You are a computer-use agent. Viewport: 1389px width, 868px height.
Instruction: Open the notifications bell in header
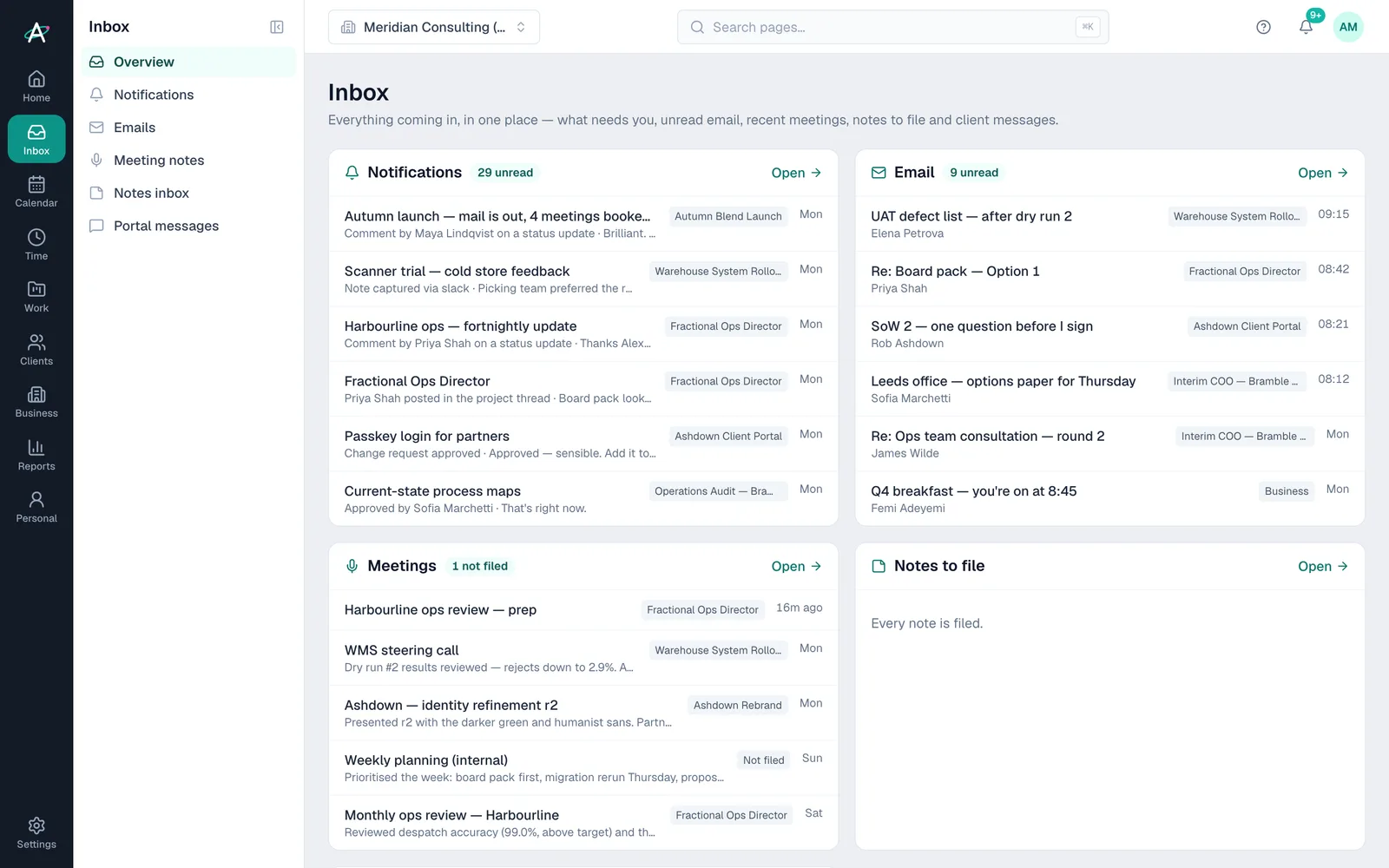[1306, 27]
